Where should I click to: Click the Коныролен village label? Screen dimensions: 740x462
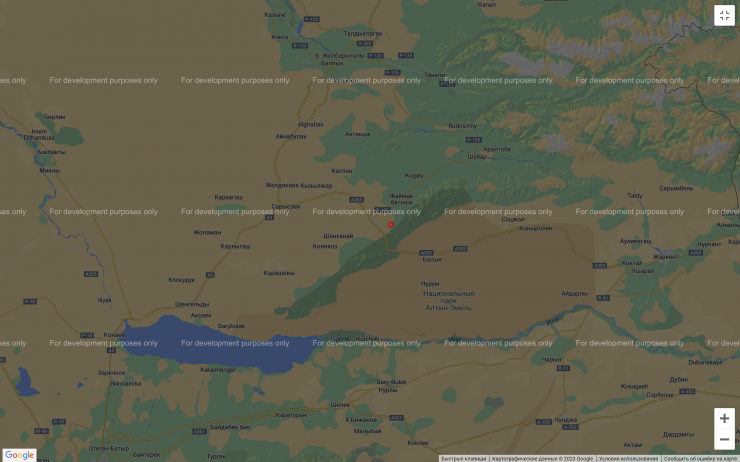pyautogui.click(x=536, y=228)
